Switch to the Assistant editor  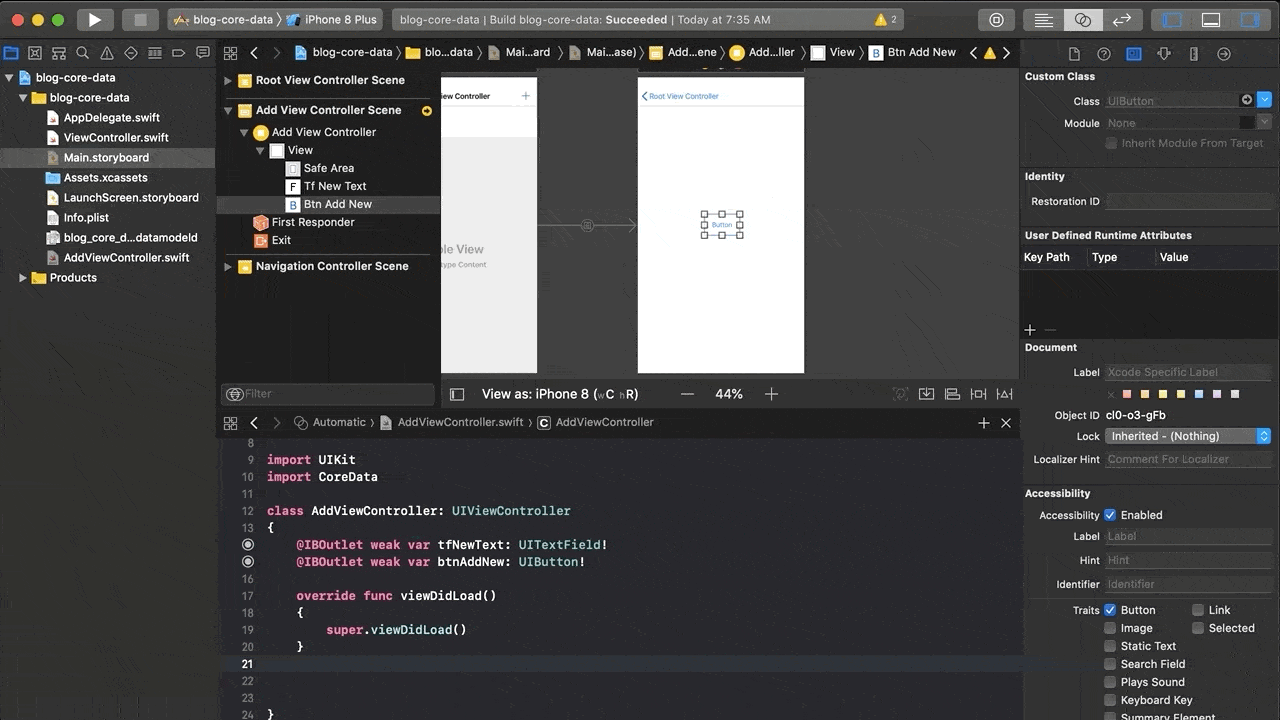click(1083, 19)
